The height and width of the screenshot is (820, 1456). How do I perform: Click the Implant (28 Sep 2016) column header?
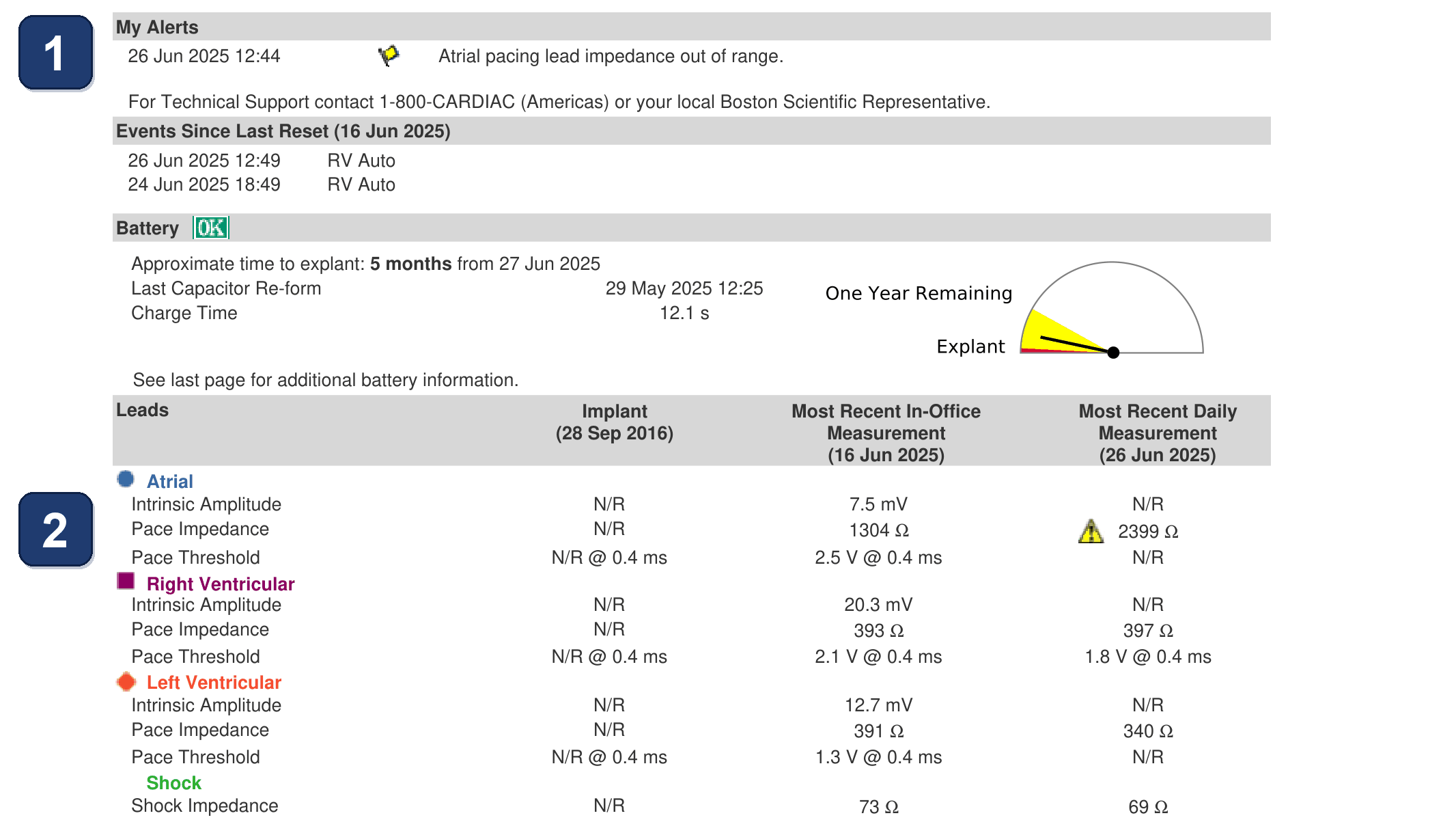pos(615,422)
